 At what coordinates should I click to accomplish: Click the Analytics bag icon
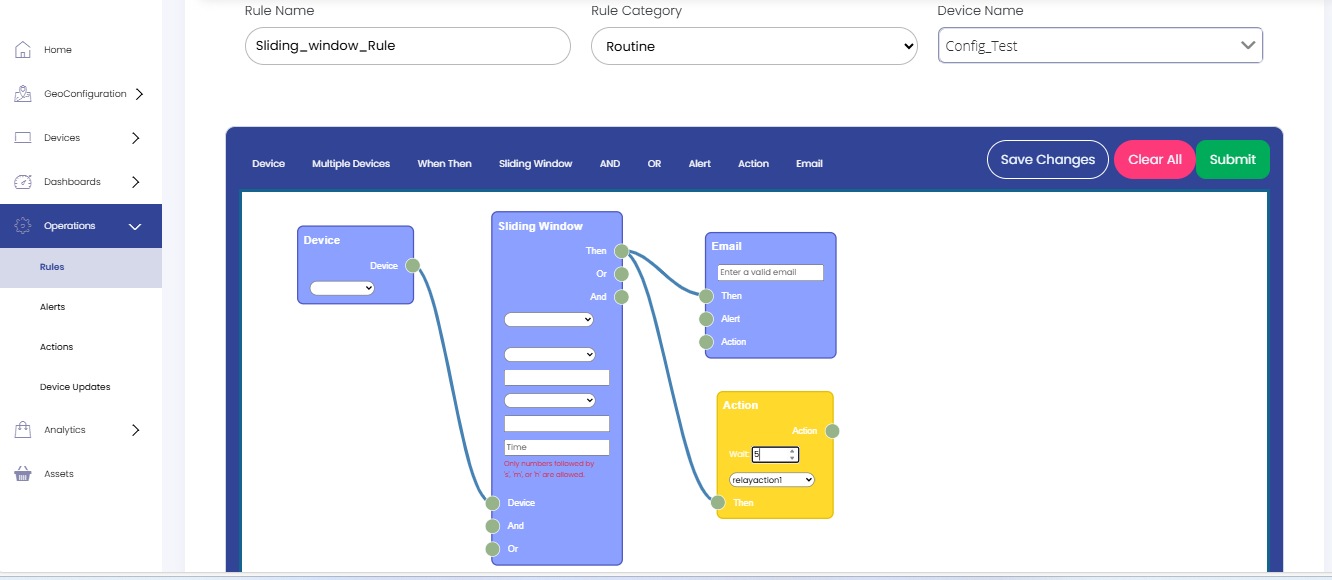click(x=23, y=430)
